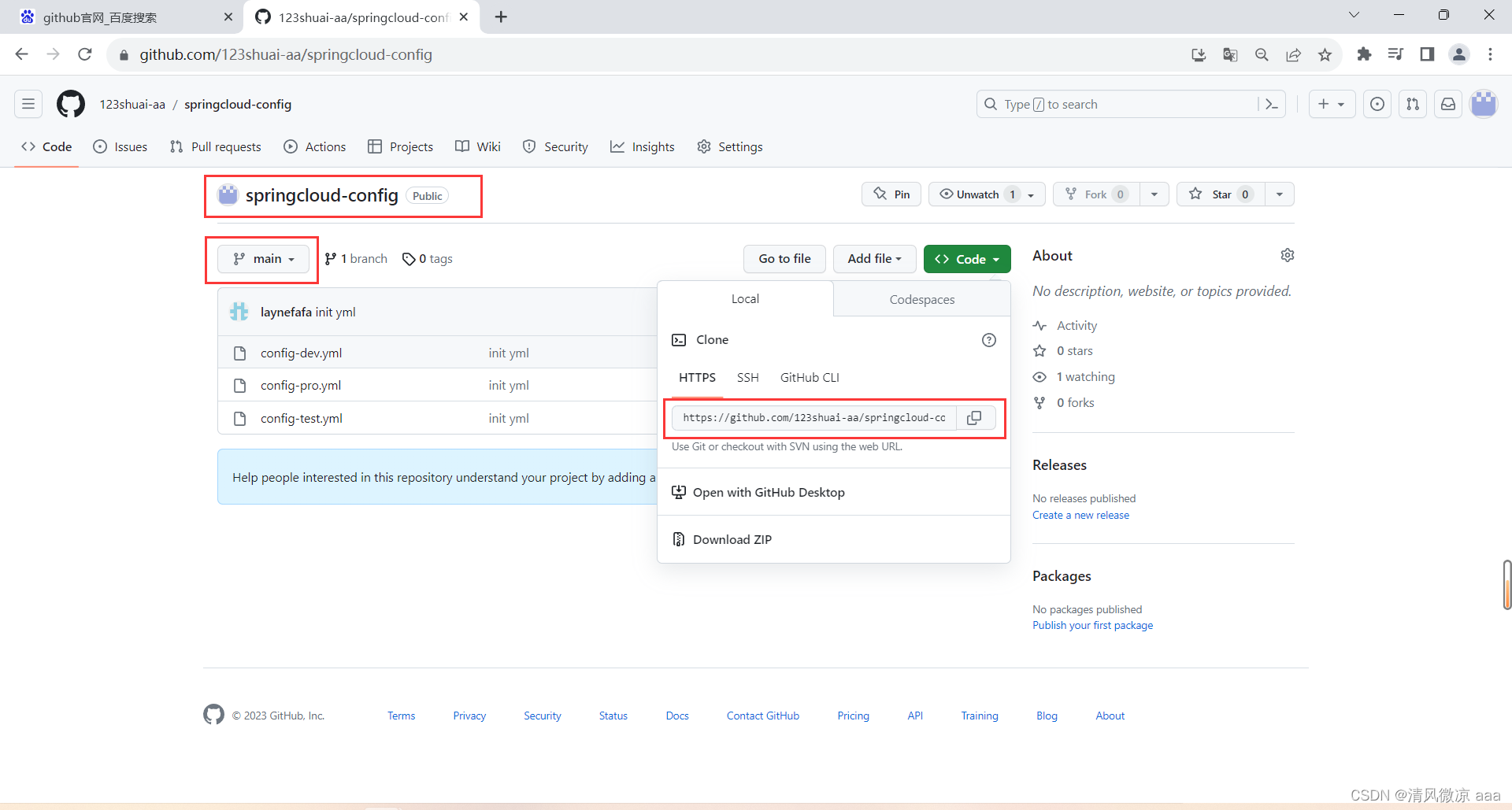Expand the main branch selector dropdown
This screenshot has width=1512, height=810.
coord(263,259)
